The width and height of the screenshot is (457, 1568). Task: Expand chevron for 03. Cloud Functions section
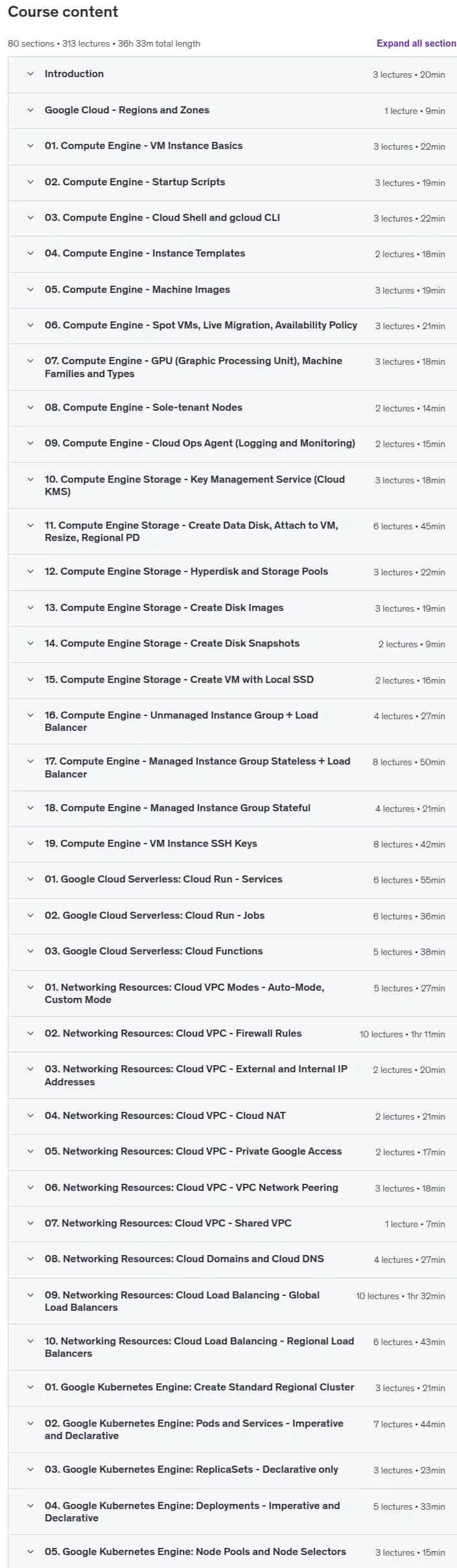30,951
